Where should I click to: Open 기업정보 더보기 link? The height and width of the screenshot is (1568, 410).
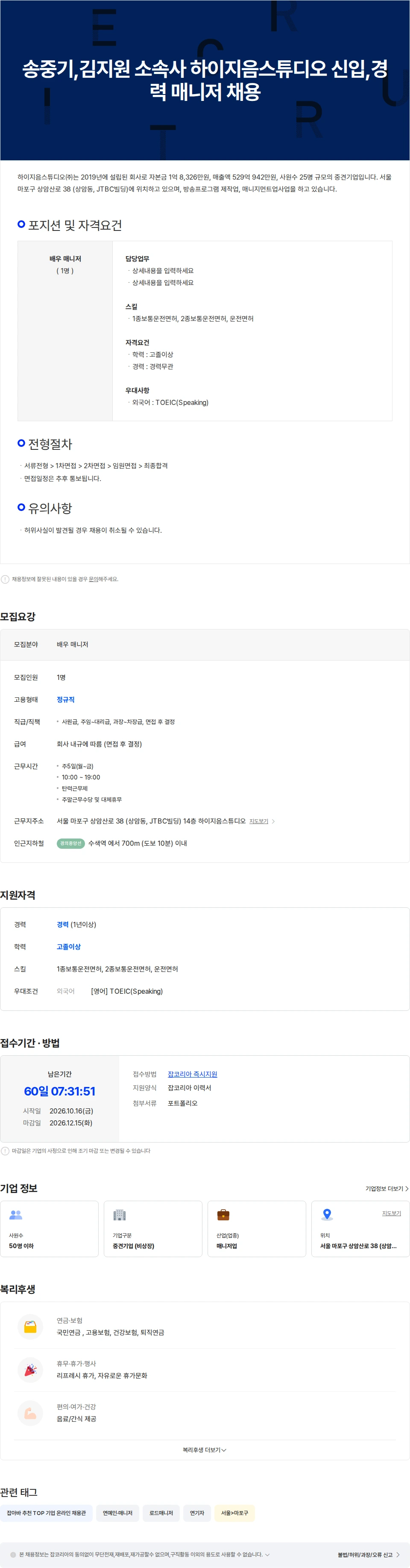coord(387,1188)
